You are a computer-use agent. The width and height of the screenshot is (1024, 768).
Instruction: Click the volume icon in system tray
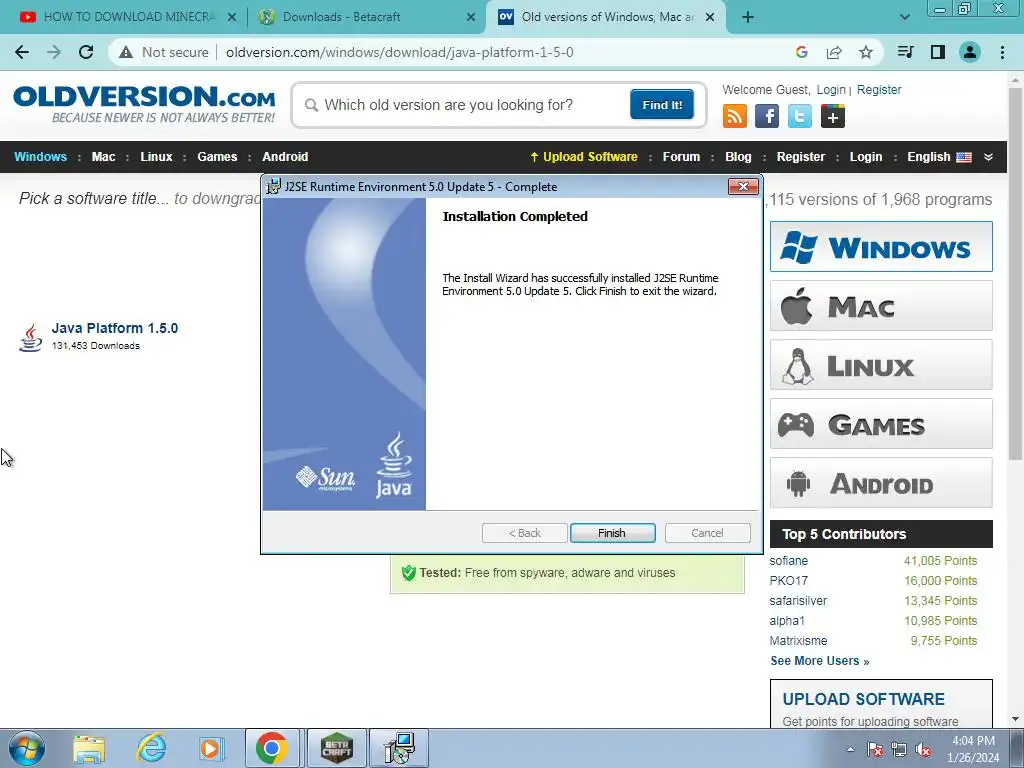coord(923,750)
